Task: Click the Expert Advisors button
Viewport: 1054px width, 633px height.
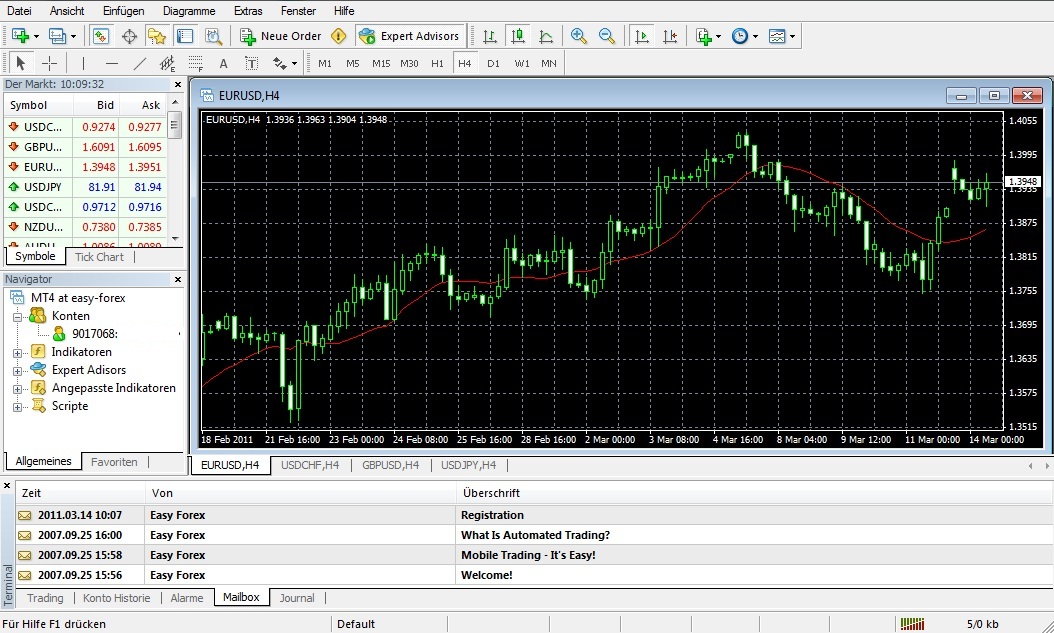Action: point(409,36)
